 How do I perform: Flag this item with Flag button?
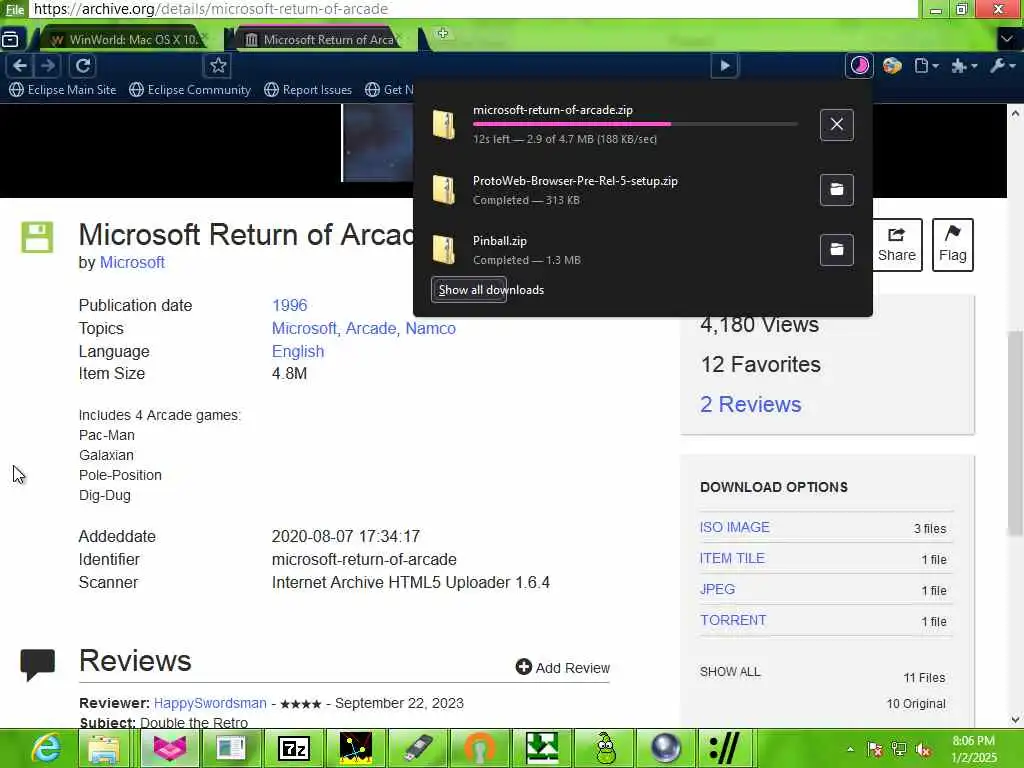(x=953, y=245)
